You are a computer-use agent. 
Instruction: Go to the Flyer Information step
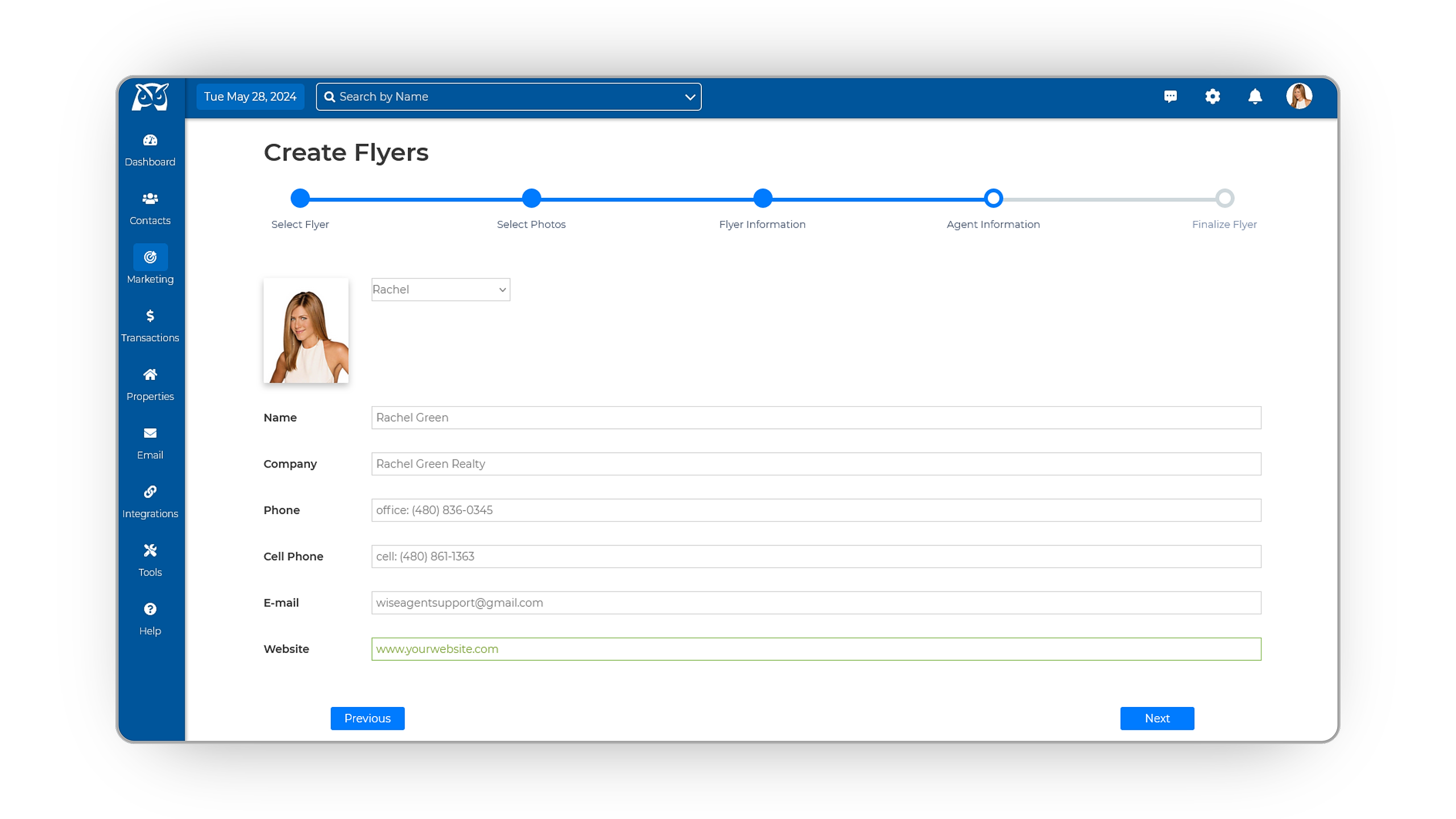point(763,198)
